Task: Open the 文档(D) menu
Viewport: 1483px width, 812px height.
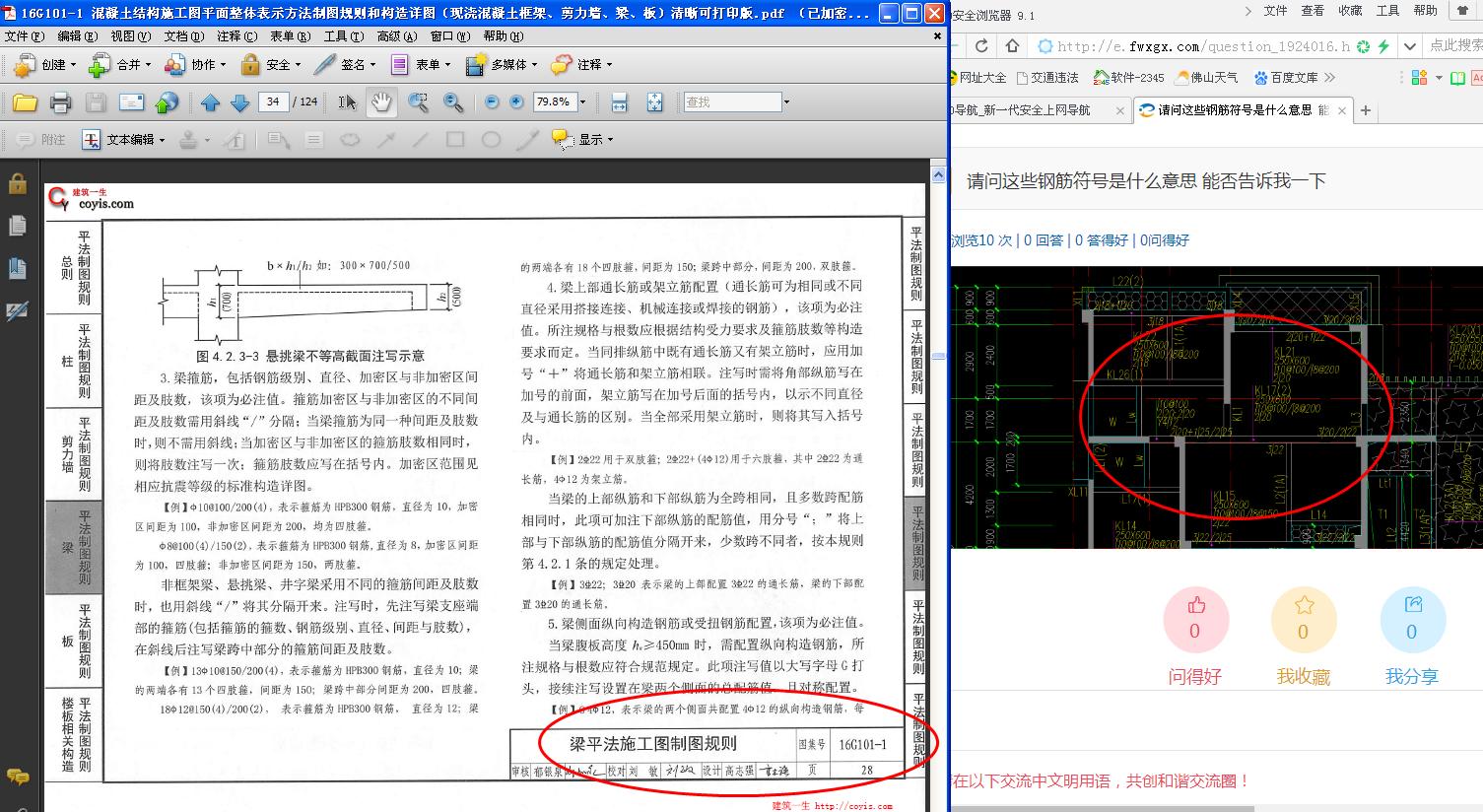Action: tap(184, 36)
